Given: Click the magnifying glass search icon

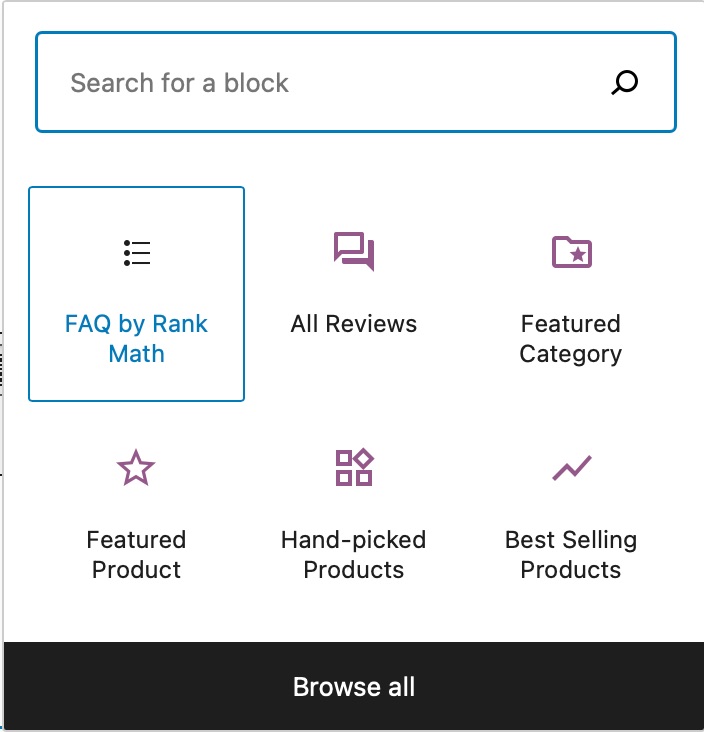Looking at the screenshot, I should click(625, 82).
